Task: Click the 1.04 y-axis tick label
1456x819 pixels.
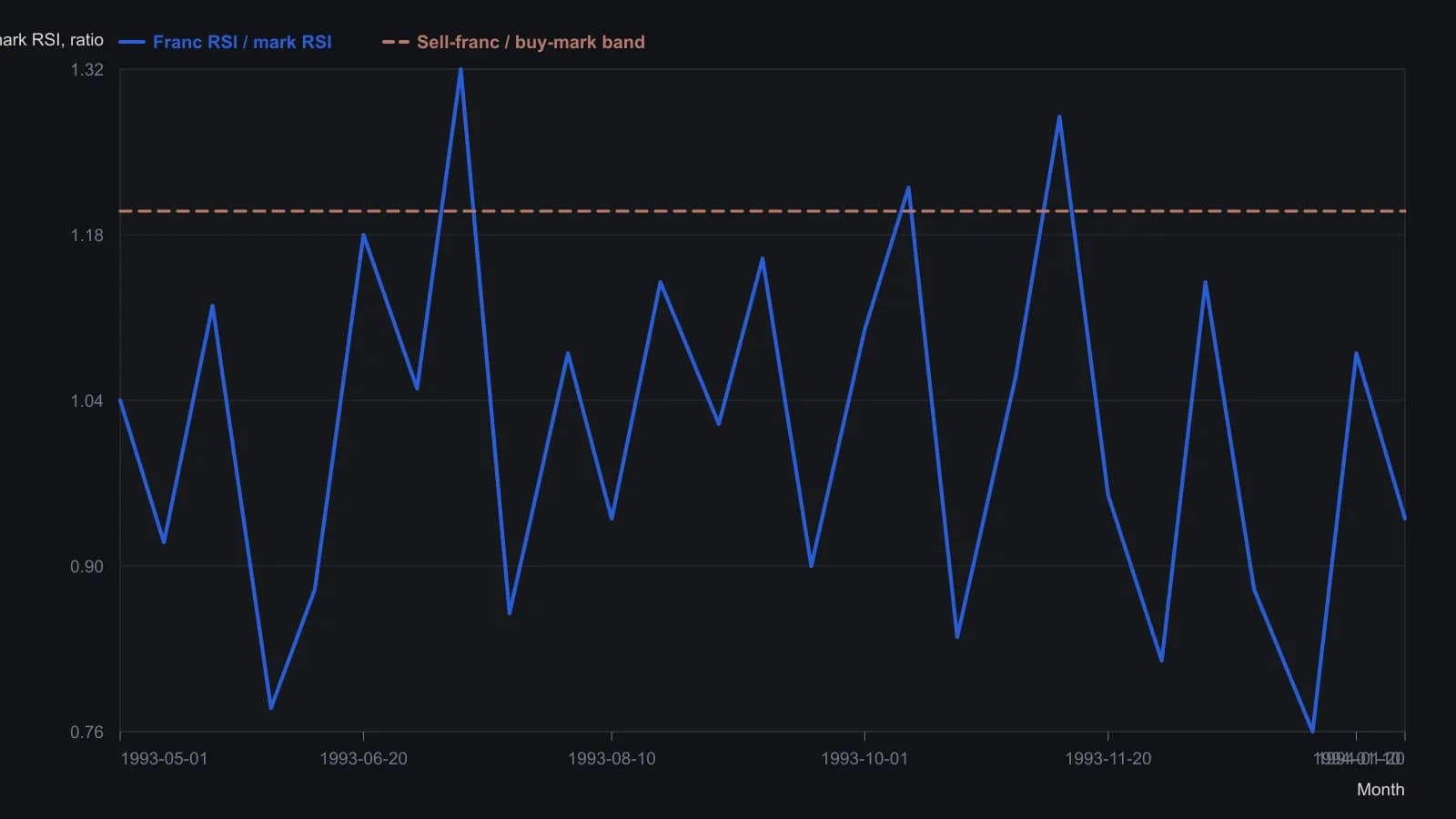Action: (87, 401)
